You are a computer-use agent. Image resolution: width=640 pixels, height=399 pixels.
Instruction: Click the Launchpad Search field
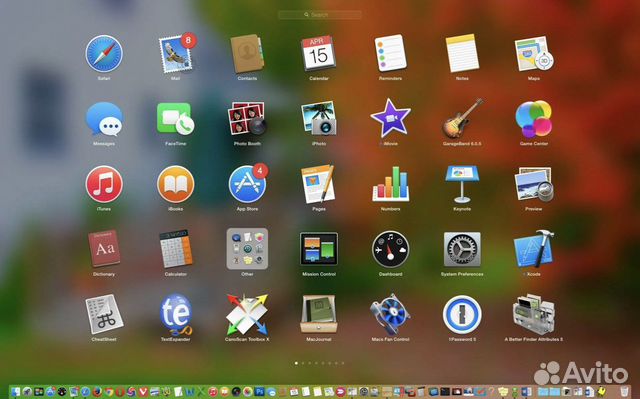tap(320, 15)
